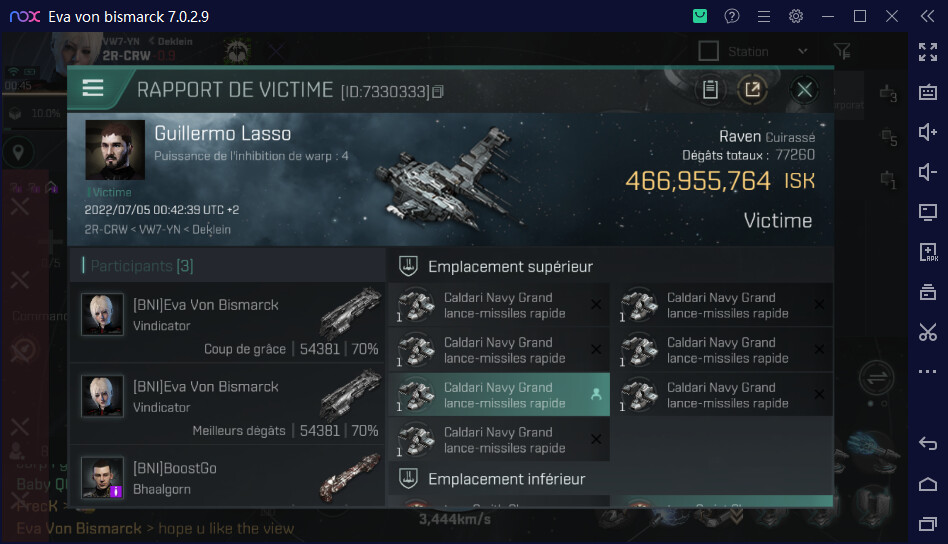The height and width of the screenshot is (544, 948).
Task: Open the Nox keyboard mapping icon
Action: (x=927, y=92)
